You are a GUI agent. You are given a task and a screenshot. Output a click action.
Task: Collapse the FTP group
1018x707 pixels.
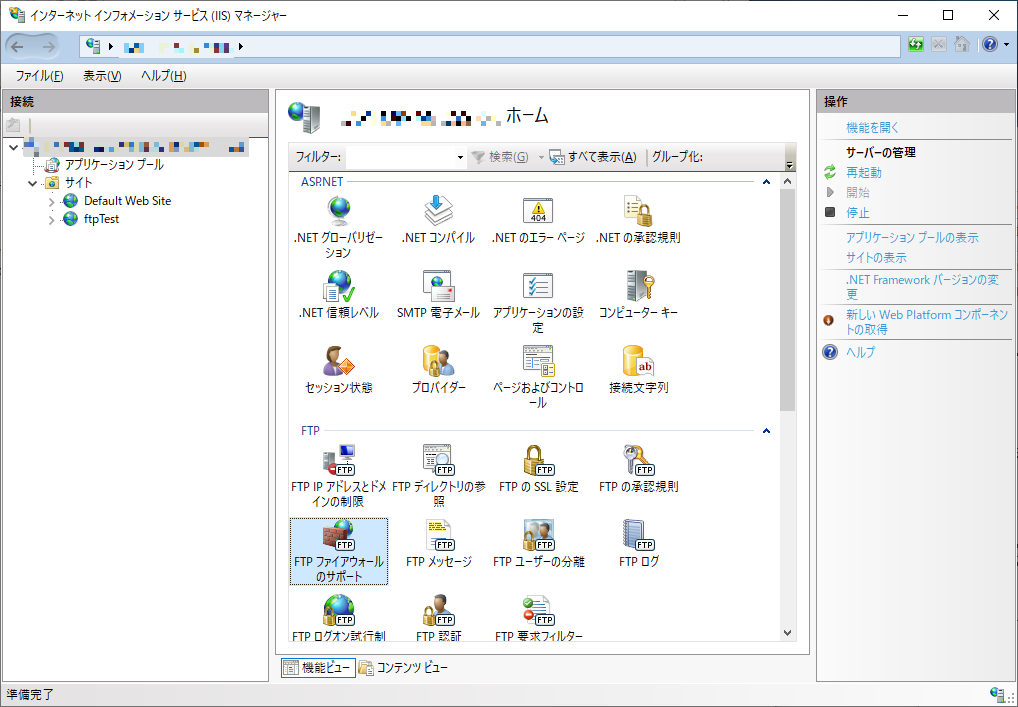click(766, 430)
